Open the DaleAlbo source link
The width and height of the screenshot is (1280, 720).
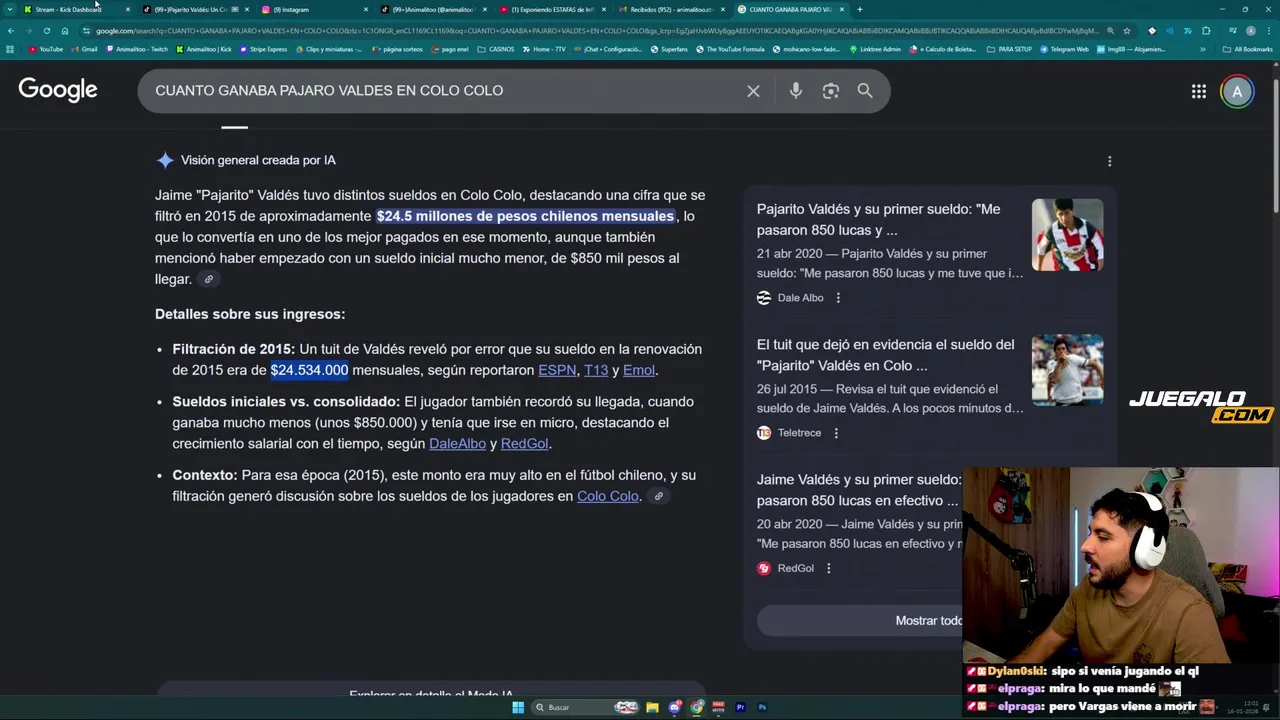tap(457, 444)
